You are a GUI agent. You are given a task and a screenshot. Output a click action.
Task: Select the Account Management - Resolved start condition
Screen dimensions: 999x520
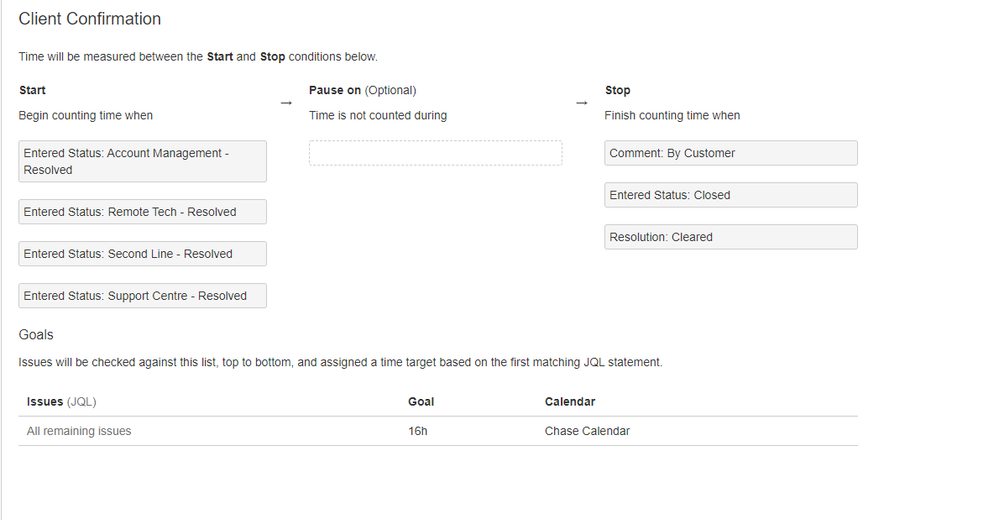tap(143, 161)
